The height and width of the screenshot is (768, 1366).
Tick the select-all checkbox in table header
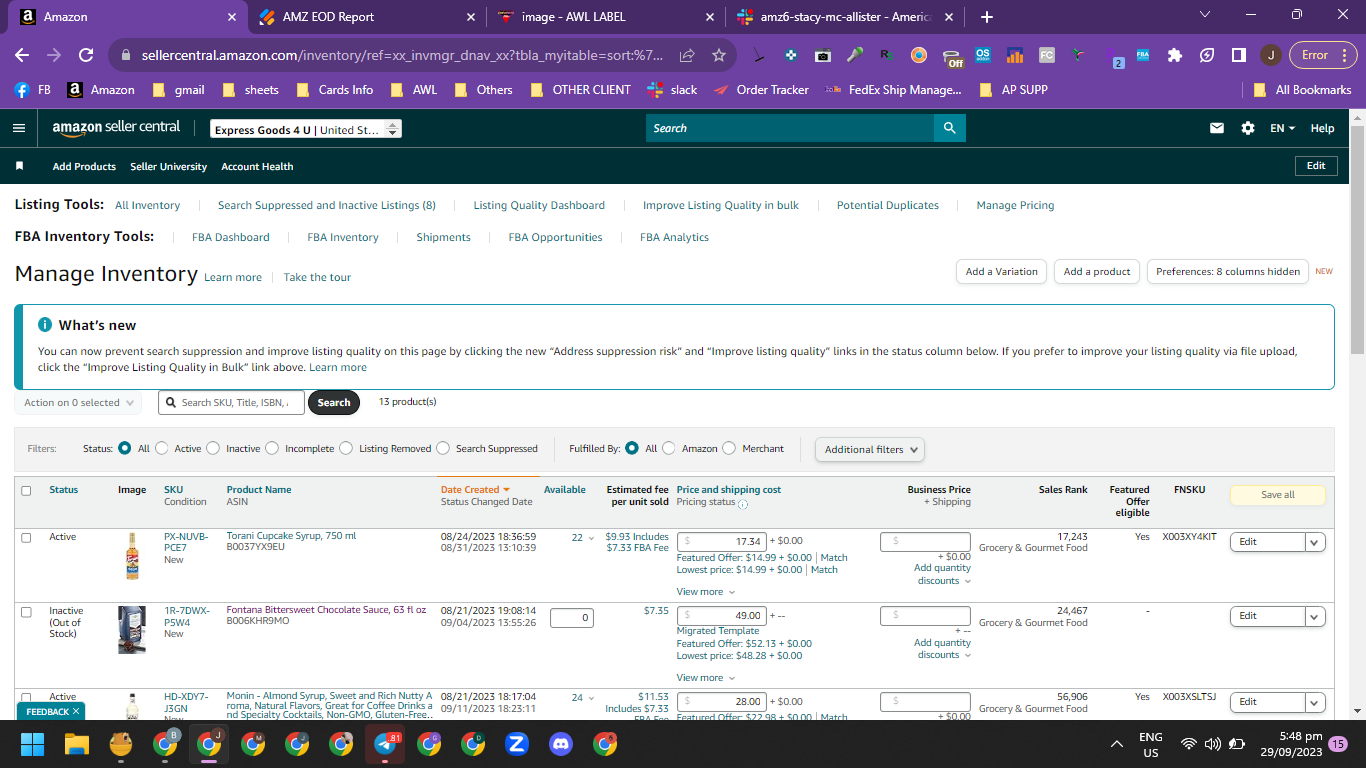click(x=26, y=491)
